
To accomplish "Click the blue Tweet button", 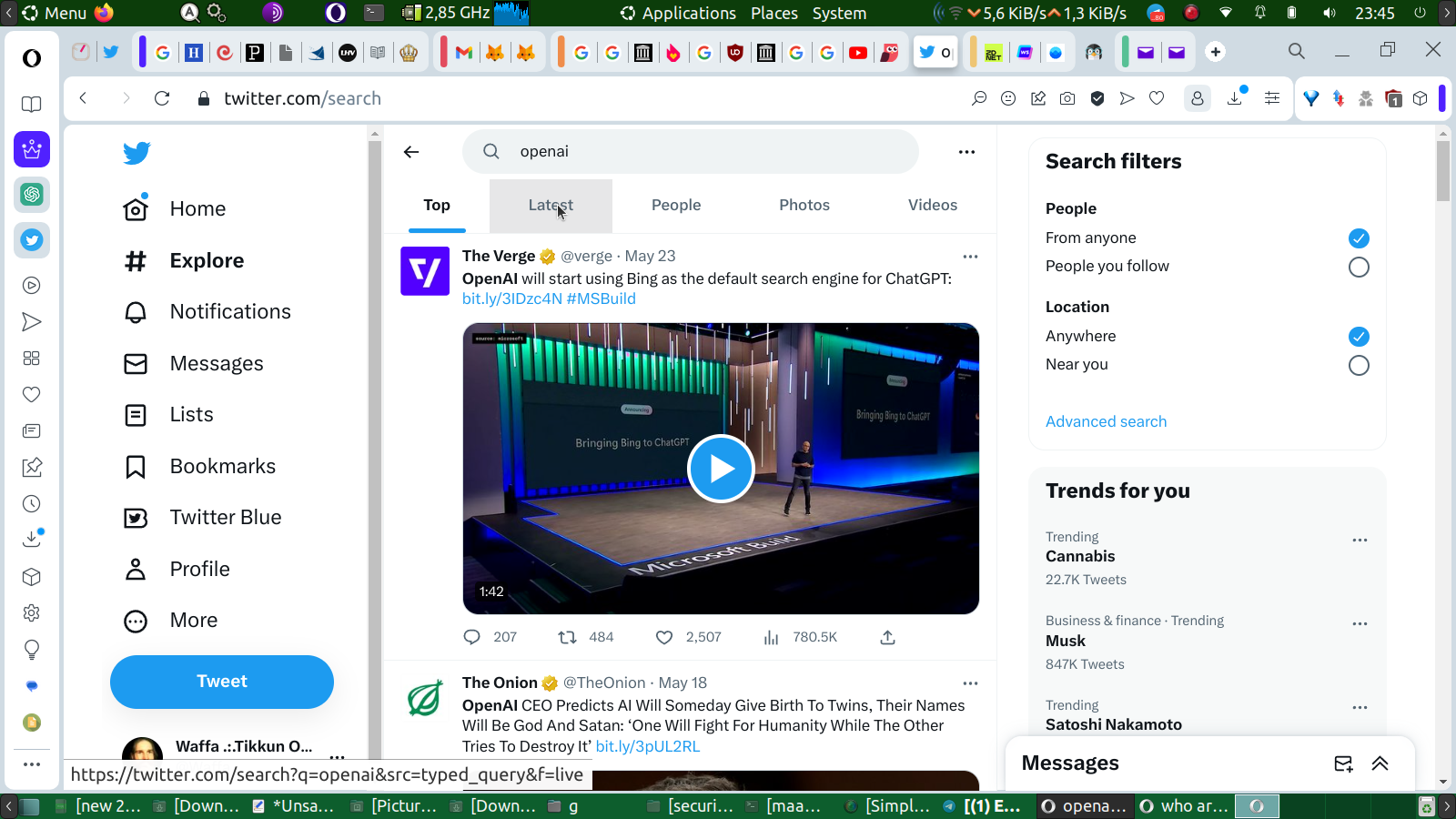I will 222,682.
